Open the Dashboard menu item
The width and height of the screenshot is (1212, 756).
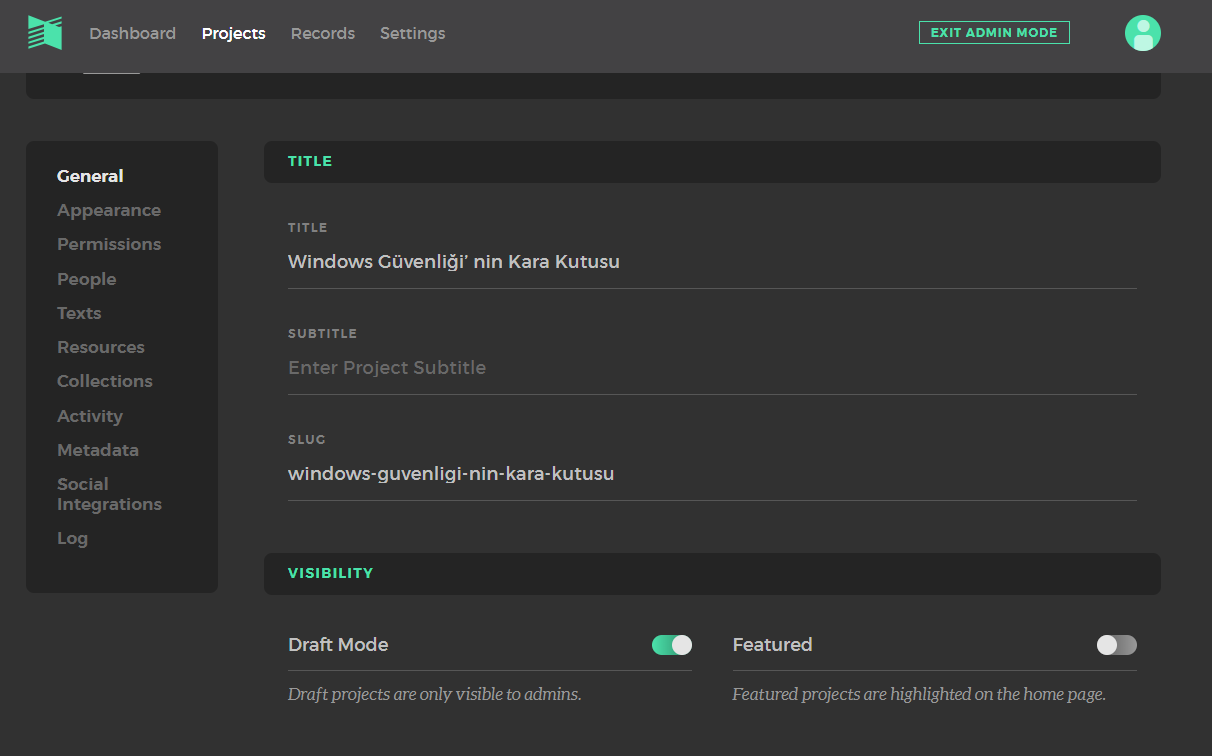(x=132, y=33)
